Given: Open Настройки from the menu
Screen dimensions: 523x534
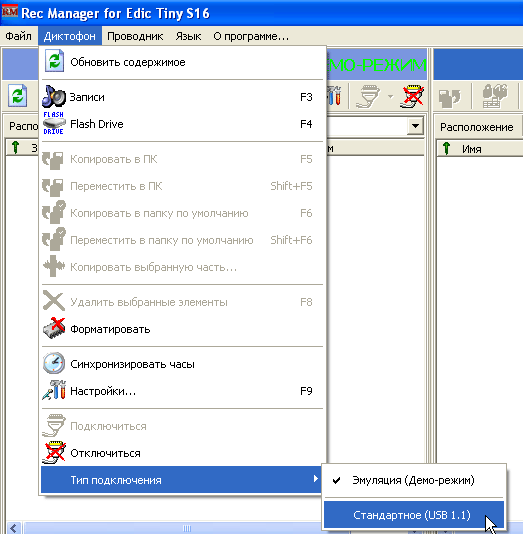Looking at the screenshot, I should coord(182,391).
